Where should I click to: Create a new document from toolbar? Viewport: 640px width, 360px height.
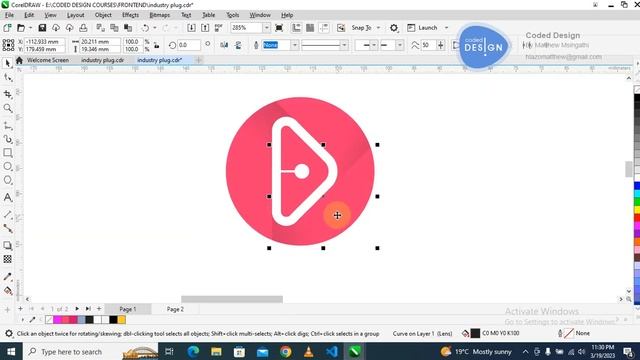pos(7,28)
